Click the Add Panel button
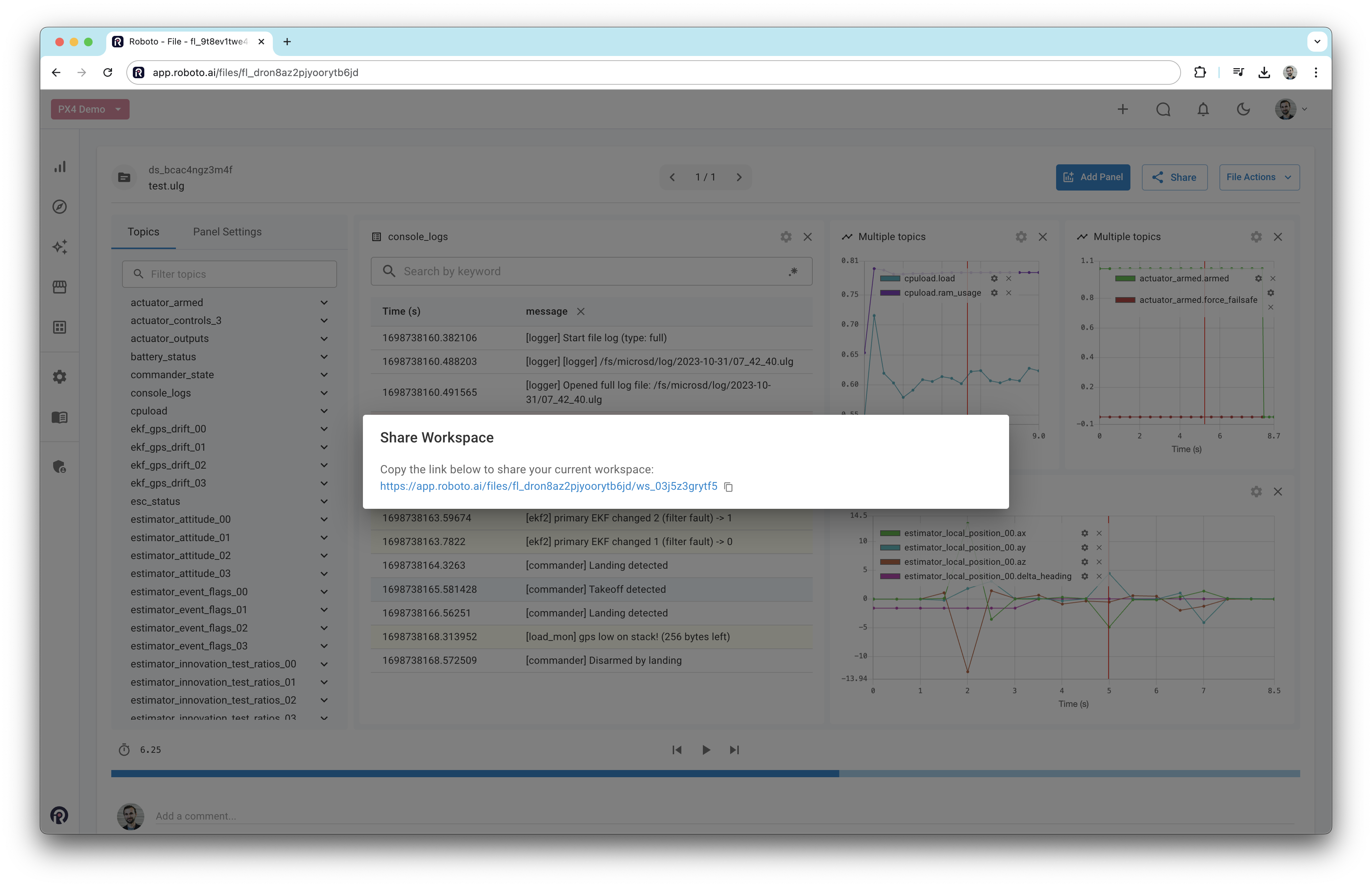This screenshot has width=1372, height=887. [1092, 177]
